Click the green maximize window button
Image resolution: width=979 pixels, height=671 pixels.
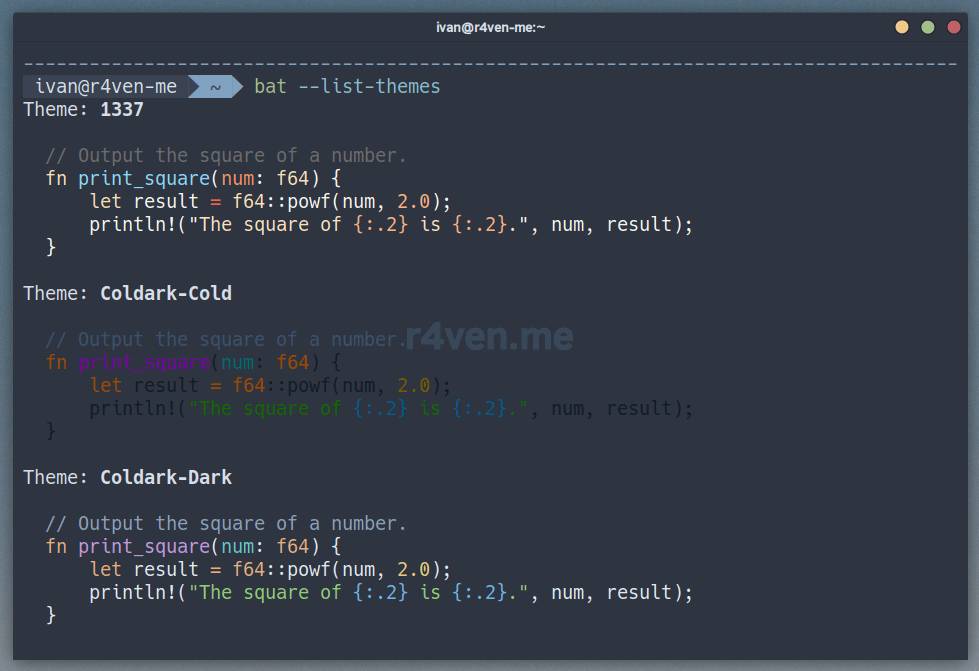(928, 27)
